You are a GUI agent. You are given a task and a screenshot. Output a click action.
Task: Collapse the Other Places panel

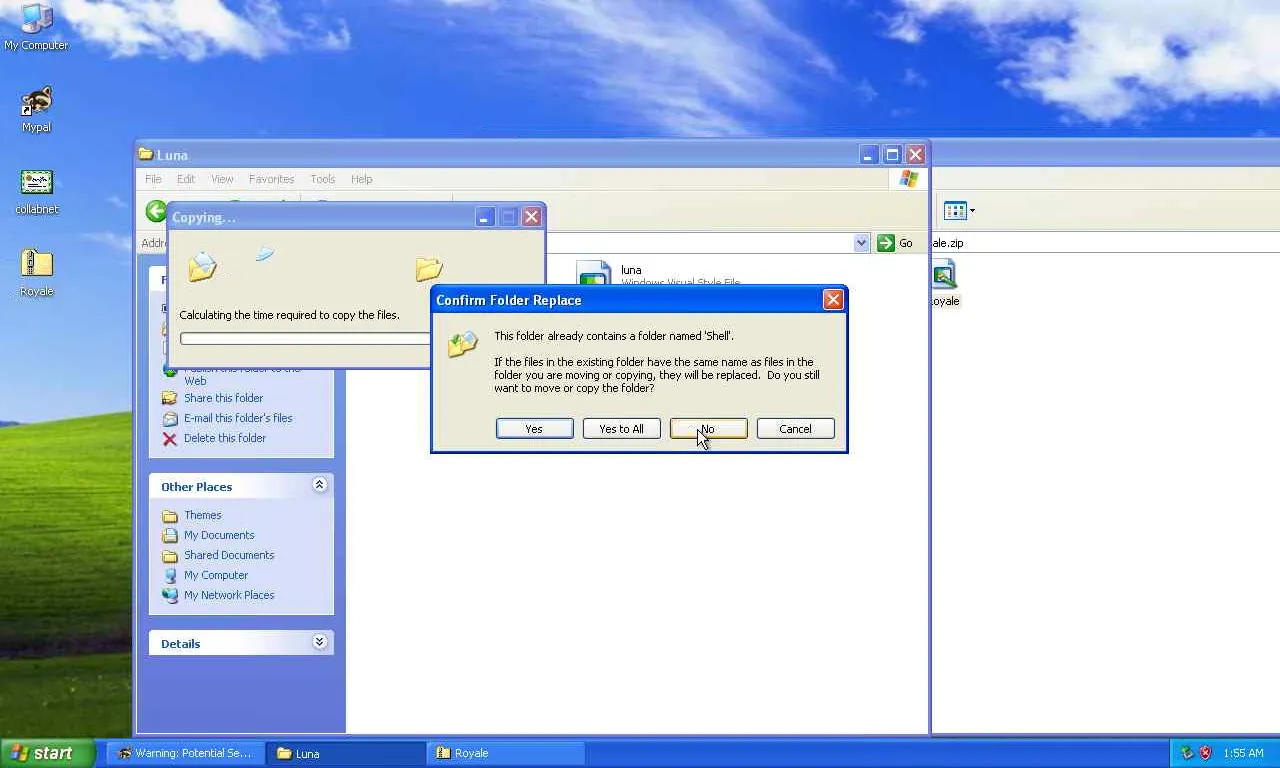click(320, 485)
